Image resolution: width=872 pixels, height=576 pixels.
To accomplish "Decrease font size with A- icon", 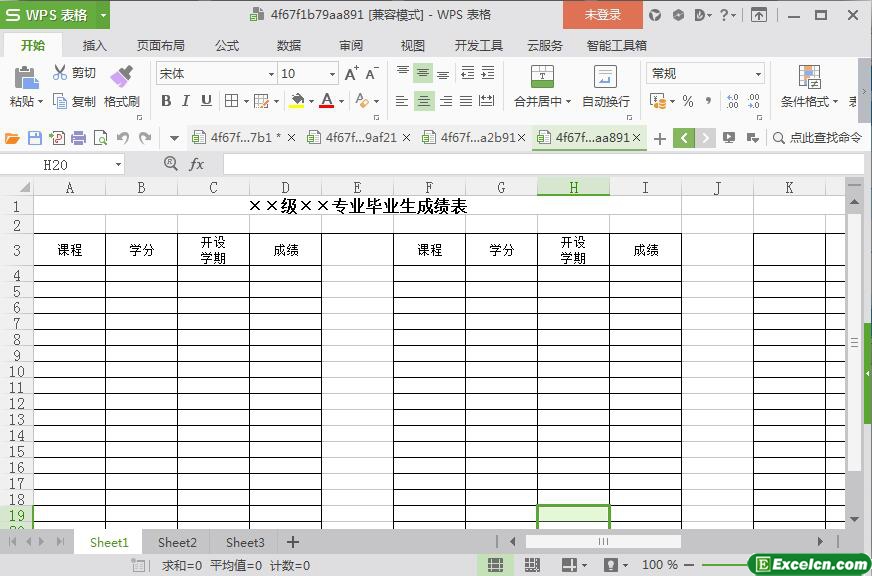I will point(371,73).
